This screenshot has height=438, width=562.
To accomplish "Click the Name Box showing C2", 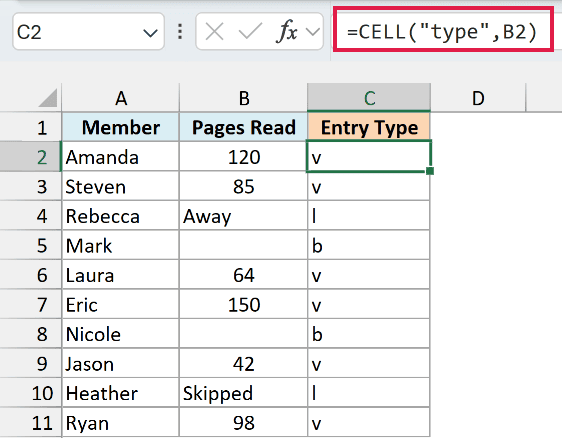I will click(88, 32).
